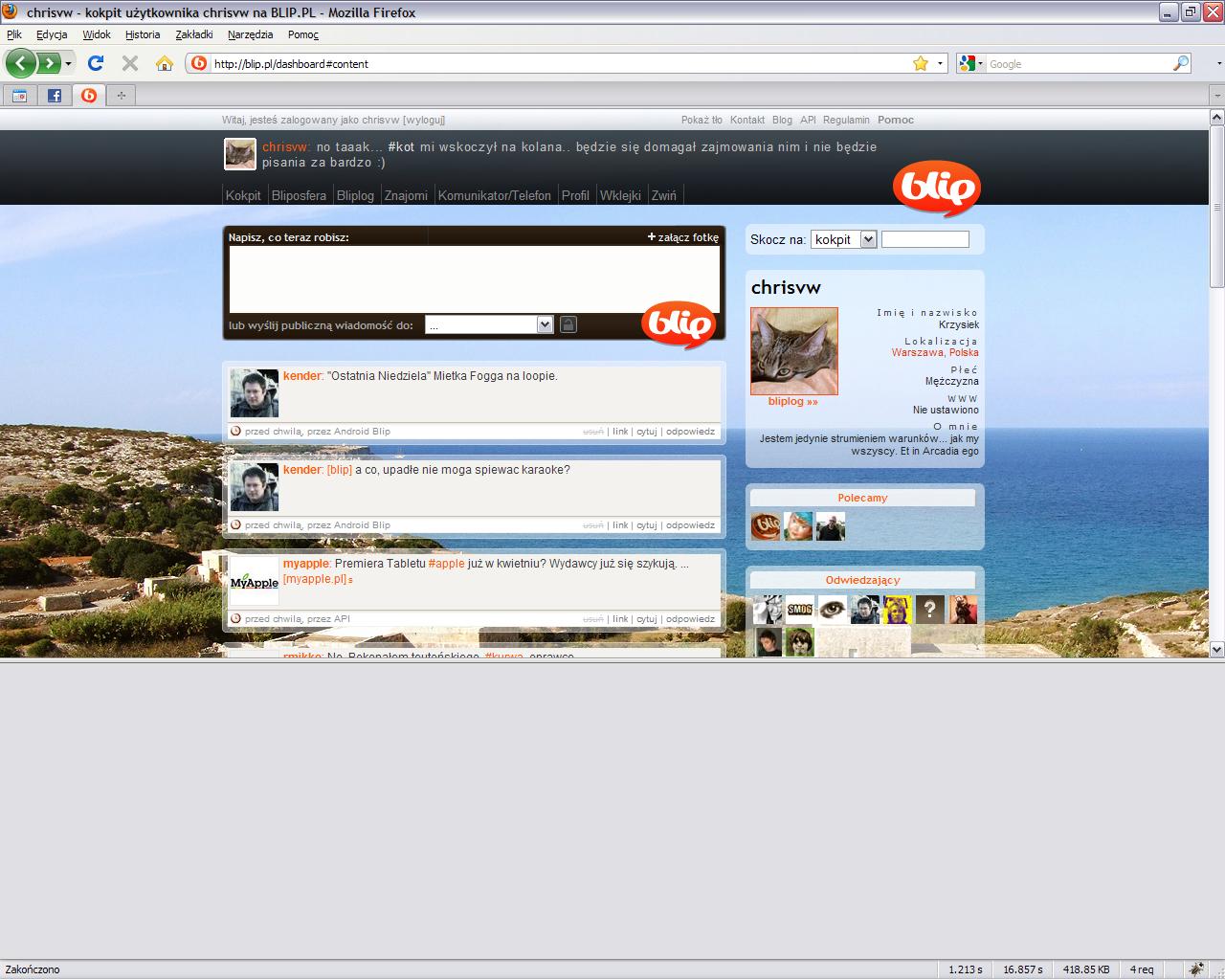The image size is (1225, 980).
Task: Collapse the header using Zwiń
Action: (x=663, y=195)
